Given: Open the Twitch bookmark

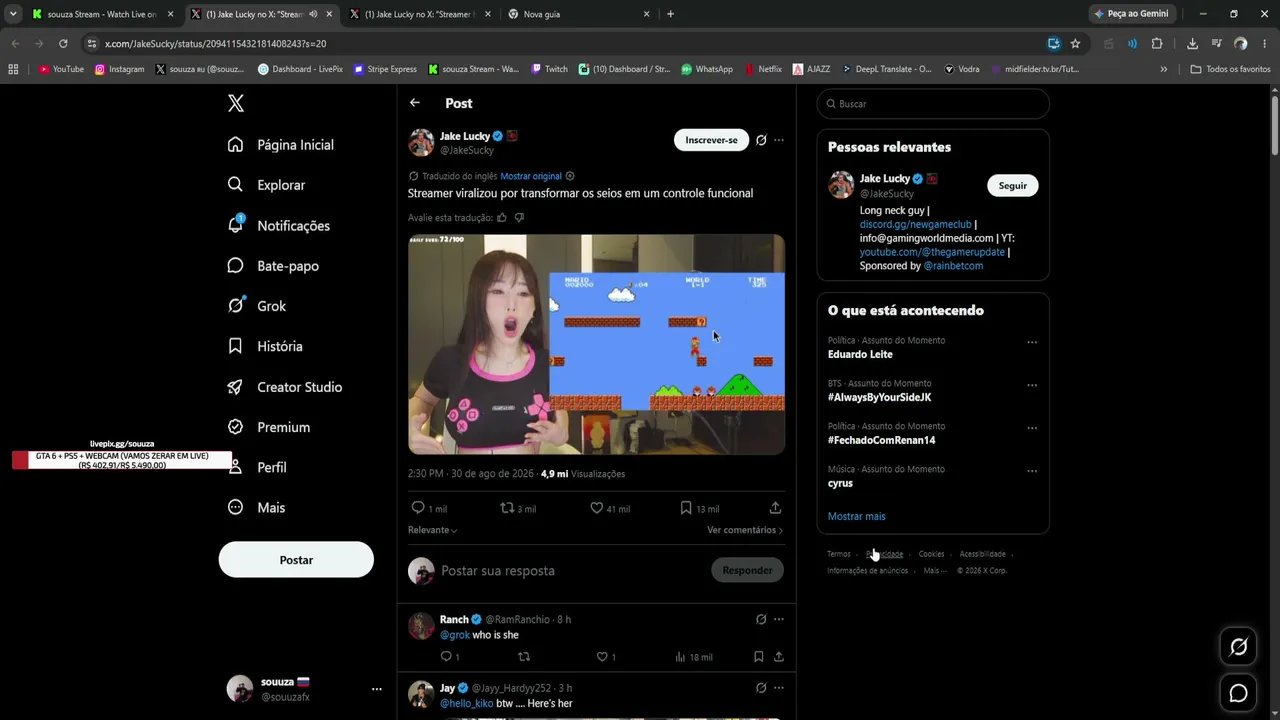Looking at the screenshot, I should 550,69.
